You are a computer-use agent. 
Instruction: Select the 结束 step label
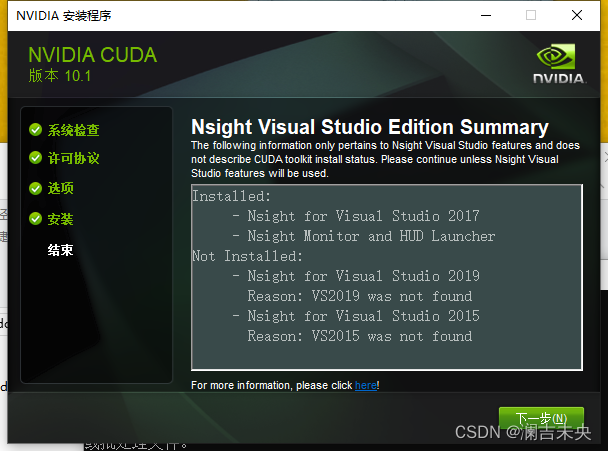[x=60, y=250]
